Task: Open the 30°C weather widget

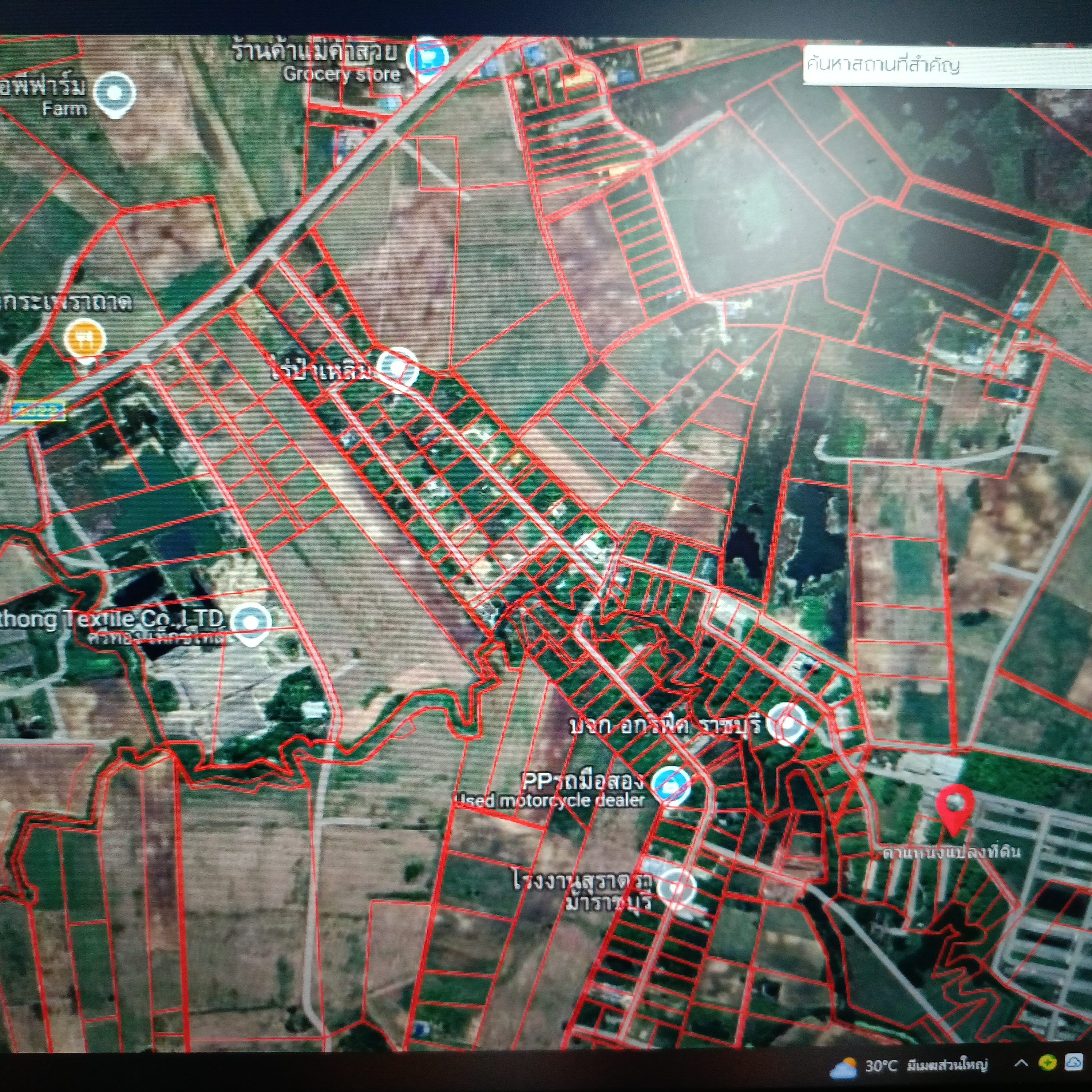Action: (x=908, y=1065)
